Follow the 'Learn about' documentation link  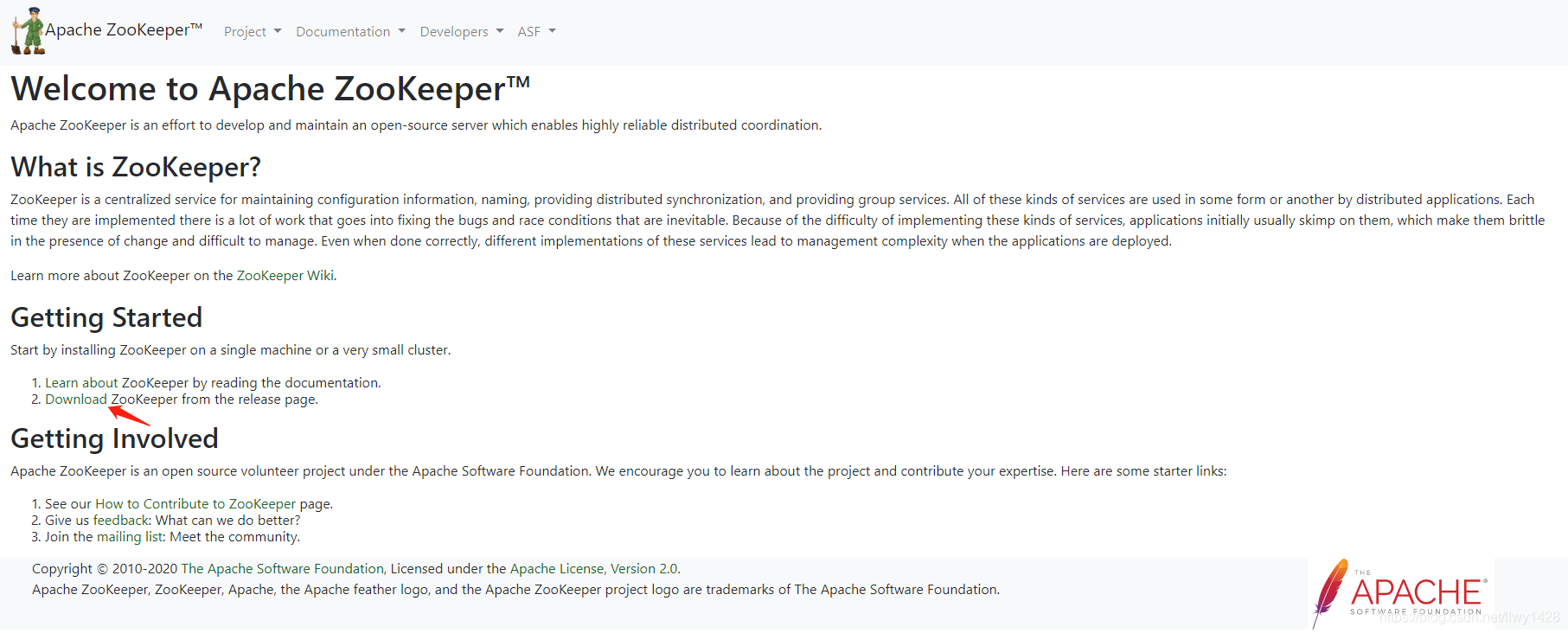click(81, 383)
